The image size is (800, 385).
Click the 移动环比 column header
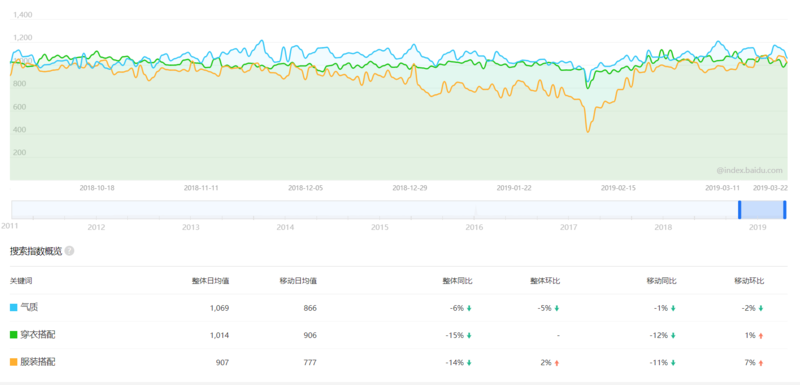[x=749, y=280]
